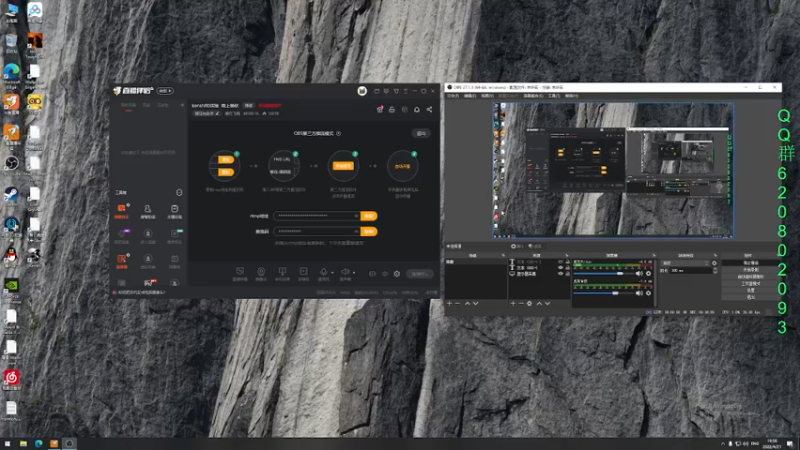Open second menu in OBS menu bar
Screen dimensions: 800x450
point(470,96)
